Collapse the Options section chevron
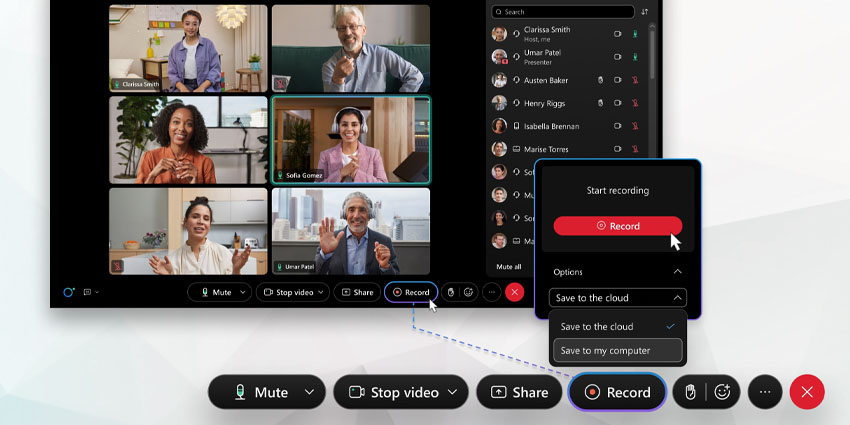Image resolution: width=850 pixels, height=425 pixels. pos(677,272)
